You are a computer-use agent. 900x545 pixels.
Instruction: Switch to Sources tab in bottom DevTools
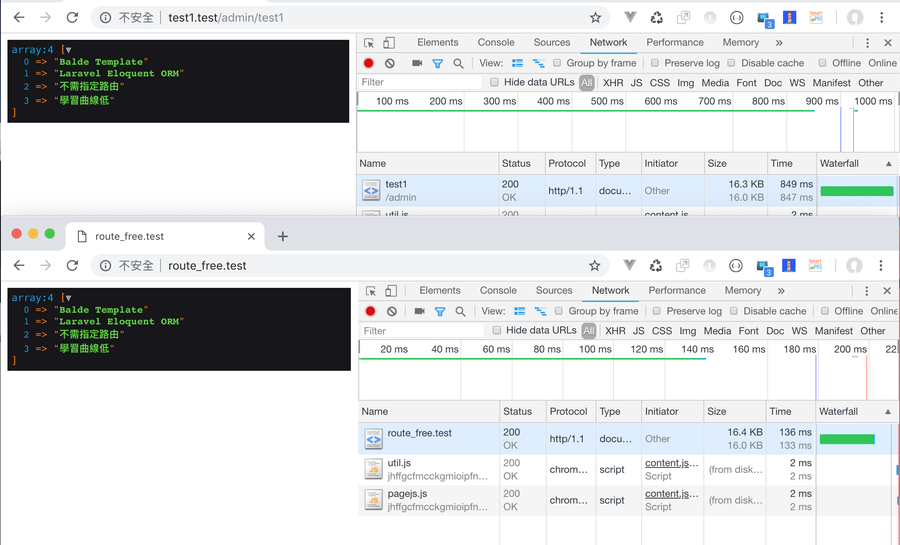tap(554, 290)
